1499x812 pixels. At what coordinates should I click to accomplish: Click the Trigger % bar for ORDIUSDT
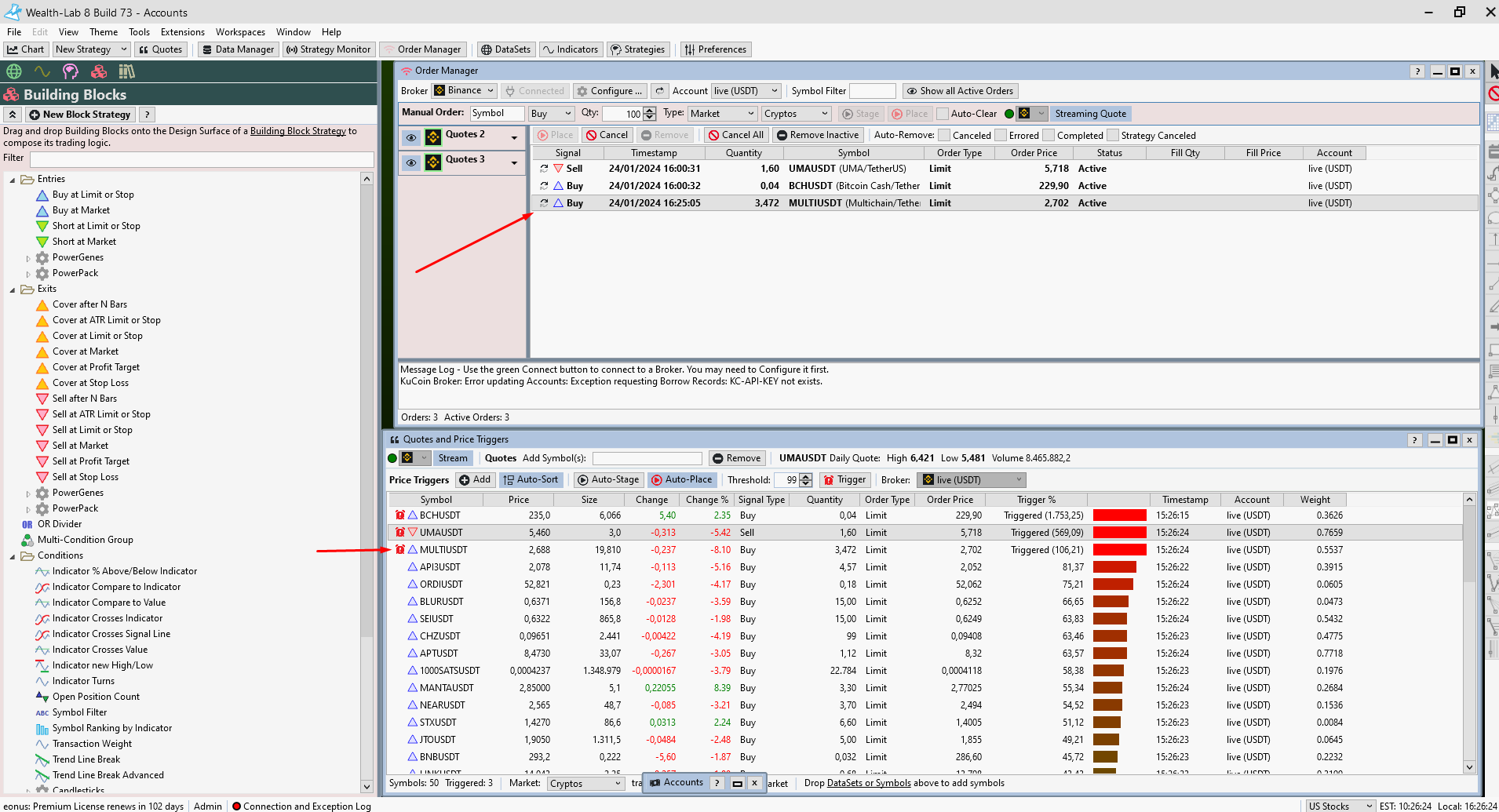(x=1113, y=584)
